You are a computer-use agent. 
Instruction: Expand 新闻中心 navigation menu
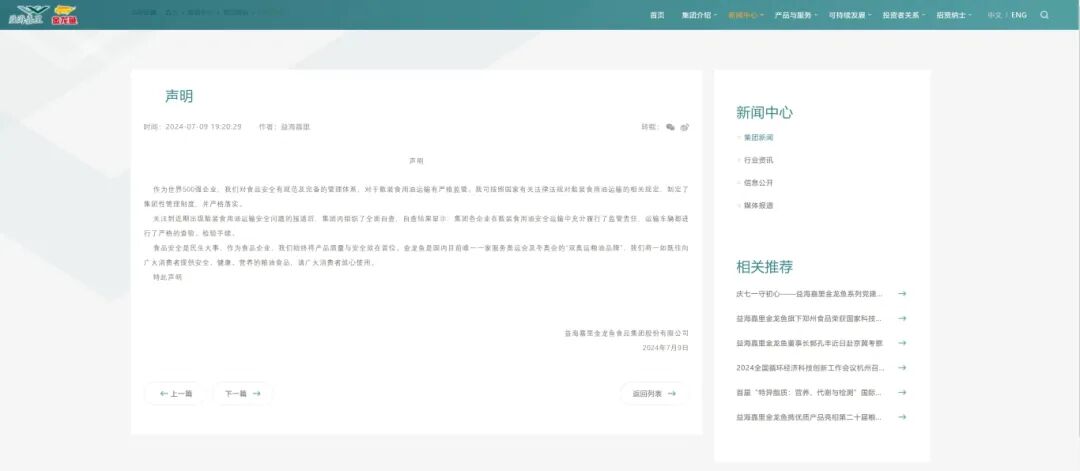coord(745,14)
